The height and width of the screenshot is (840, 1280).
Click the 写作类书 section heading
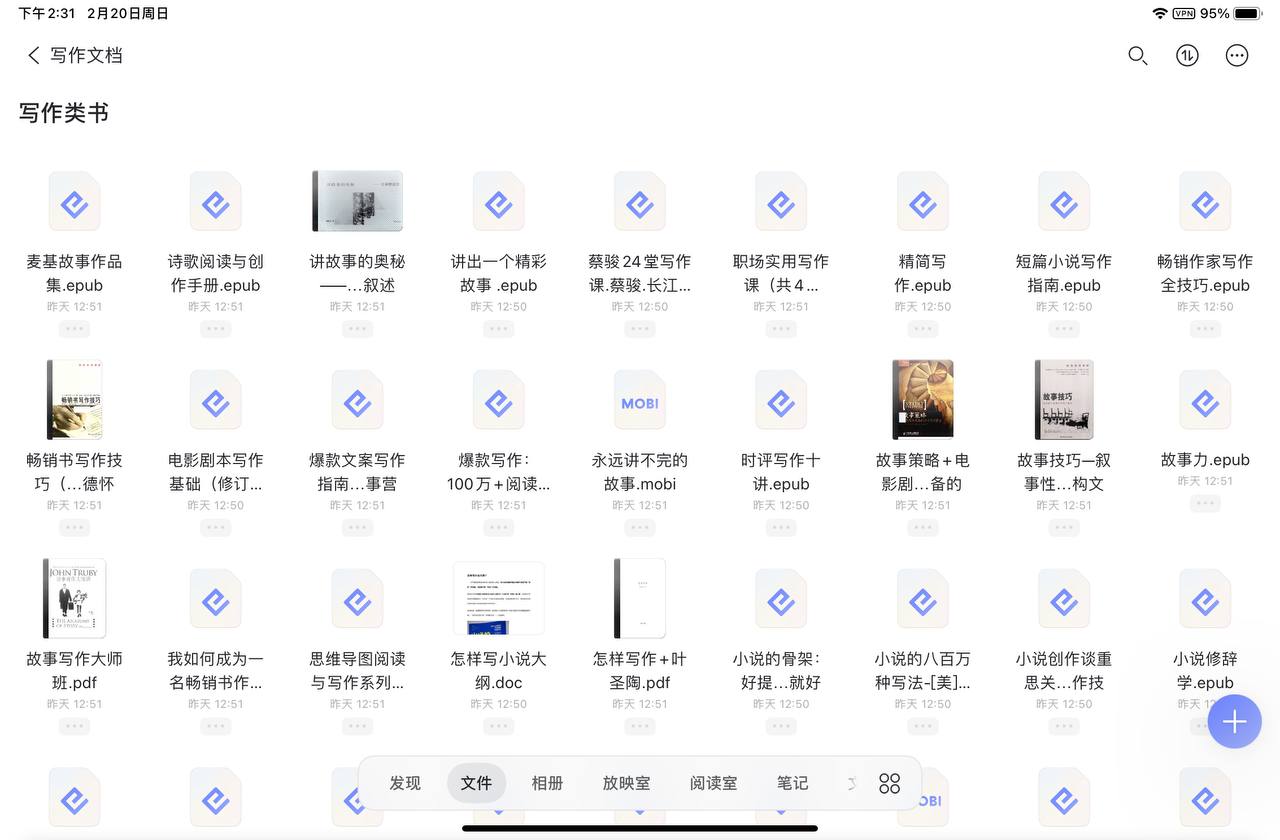tap(64, 113)
